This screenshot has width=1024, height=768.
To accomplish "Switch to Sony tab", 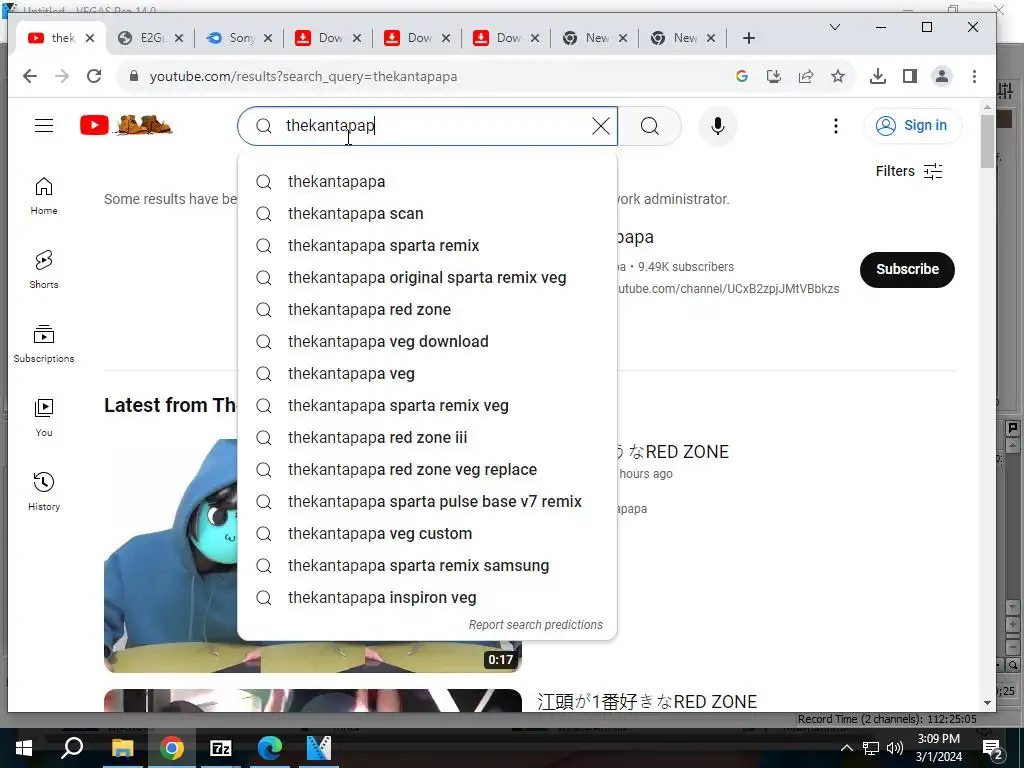I will [239, 38].
